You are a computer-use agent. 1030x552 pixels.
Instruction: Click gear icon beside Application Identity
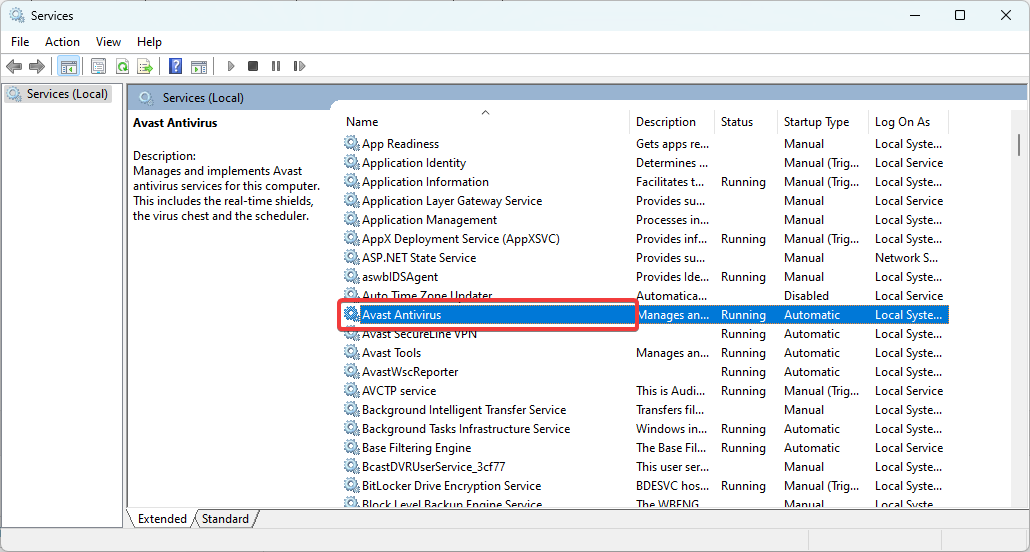tap(352, 162)
